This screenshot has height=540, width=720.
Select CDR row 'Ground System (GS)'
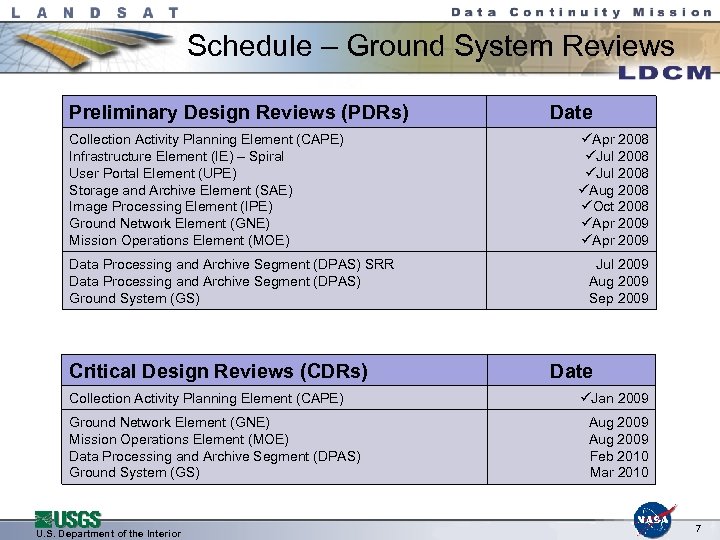tap(134, 472)
